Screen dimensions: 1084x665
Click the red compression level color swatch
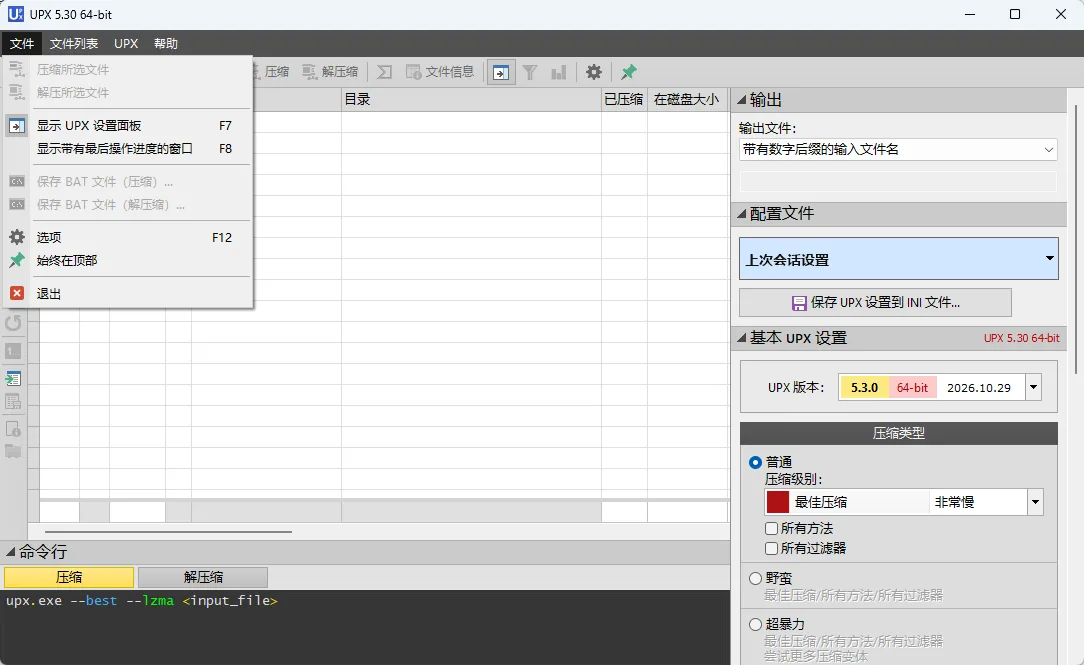coord(778,503)
